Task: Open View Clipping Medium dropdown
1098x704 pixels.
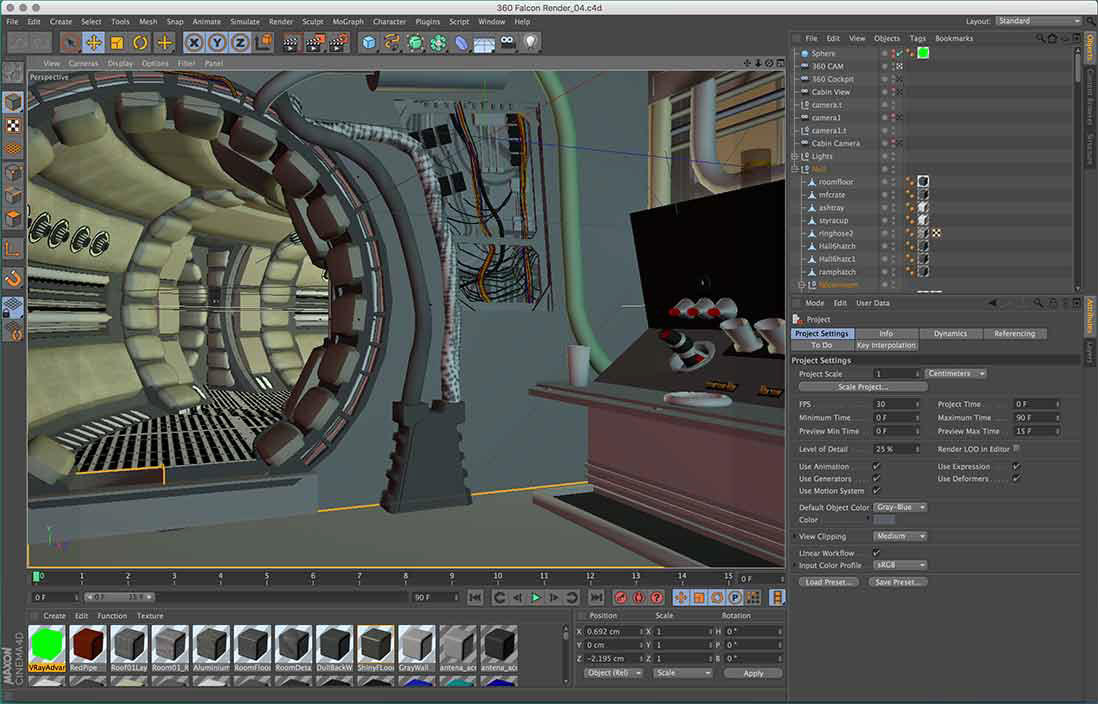Action: (x=900, y=536)
